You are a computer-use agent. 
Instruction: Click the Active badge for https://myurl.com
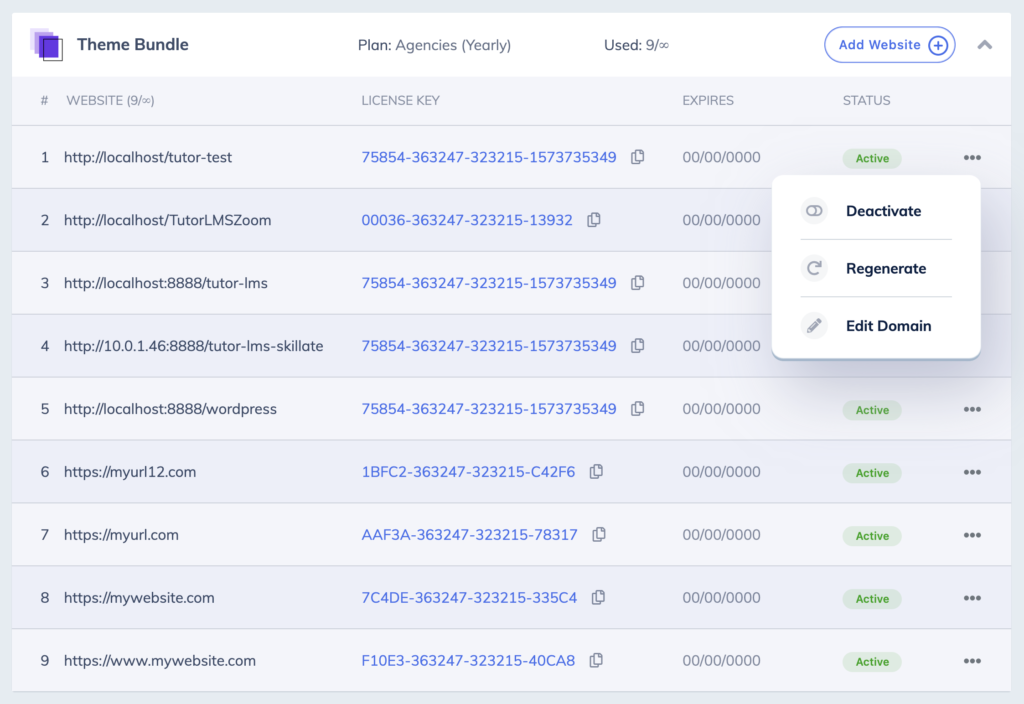pyautogui.click(x=872, y=536)
